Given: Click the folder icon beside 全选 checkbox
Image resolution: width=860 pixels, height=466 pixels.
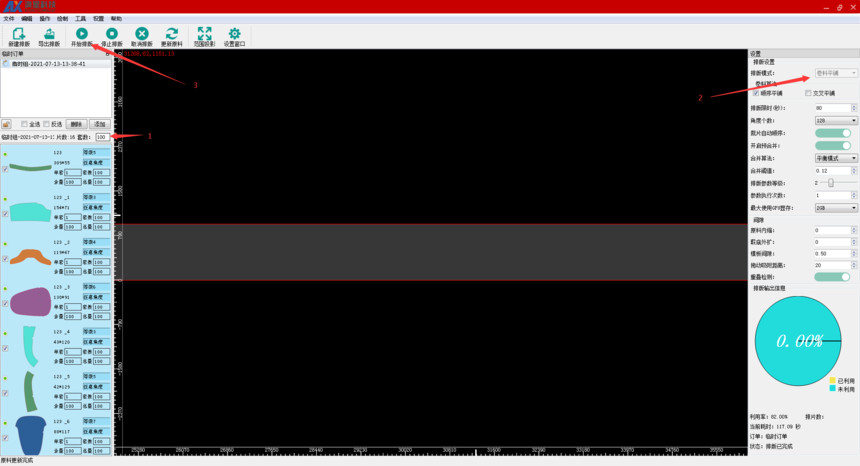Looking at the screenshot, I should [6, 124].
